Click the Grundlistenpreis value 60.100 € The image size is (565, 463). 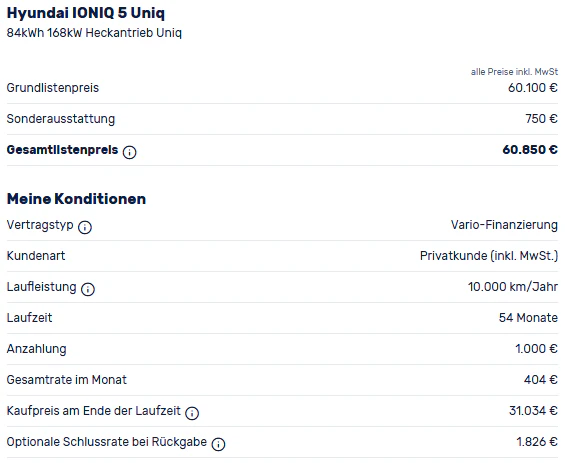tap(533, 88)
